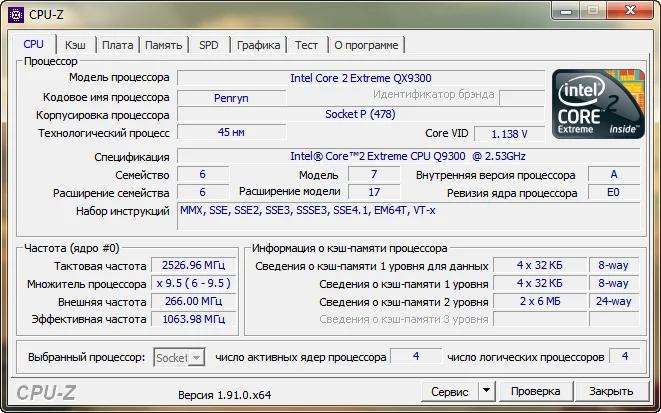Open the Плата tab

(118, 45)
